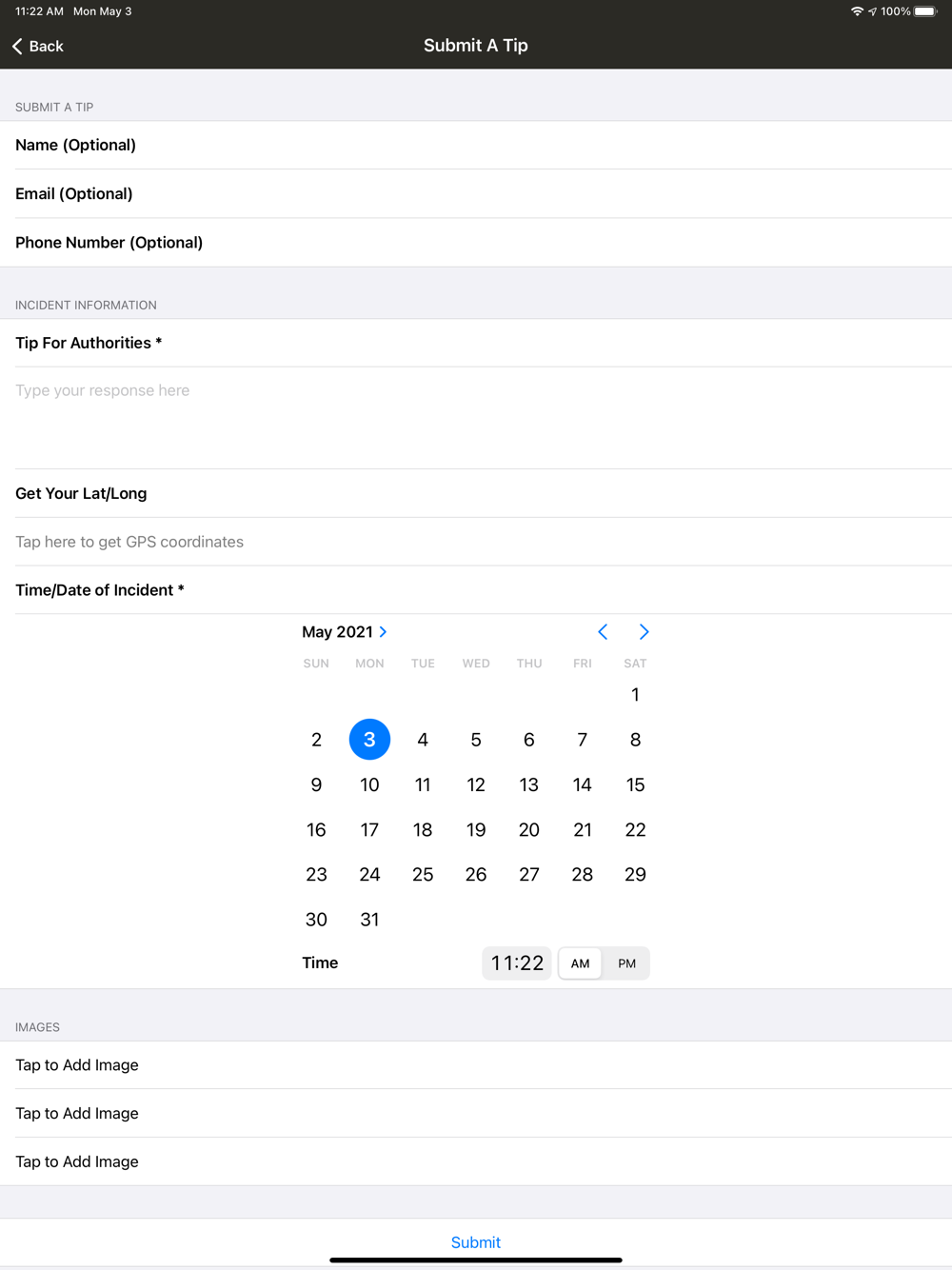The width and height of the screenshot is (952, 1270).
Task: Pick May 29 in the calendar
Action: pos(635,874)
